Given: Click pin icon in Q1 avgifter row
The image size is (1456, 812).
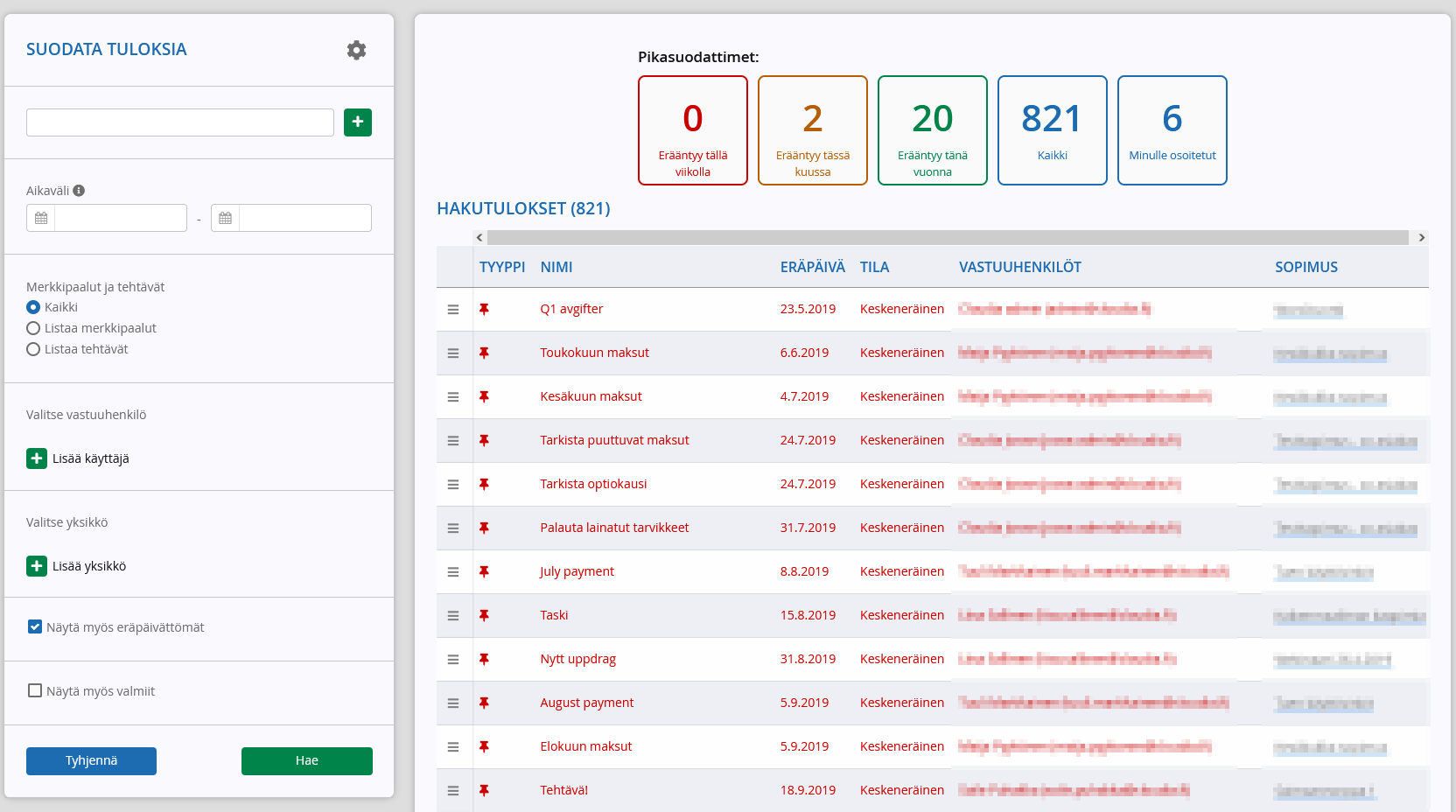Looking at the screenshot, I should (484, 309).
